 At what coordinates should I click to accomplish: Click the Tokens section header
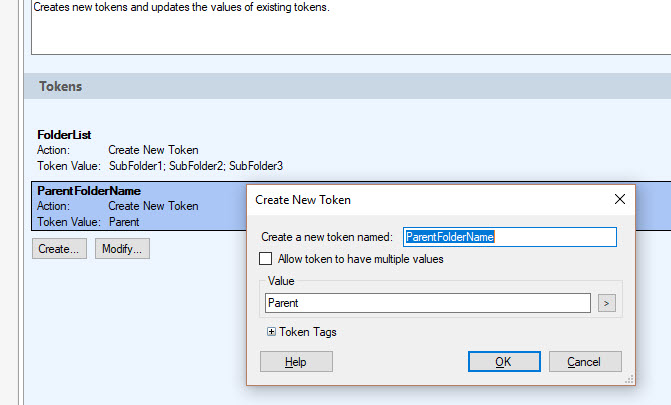[61, 87]
